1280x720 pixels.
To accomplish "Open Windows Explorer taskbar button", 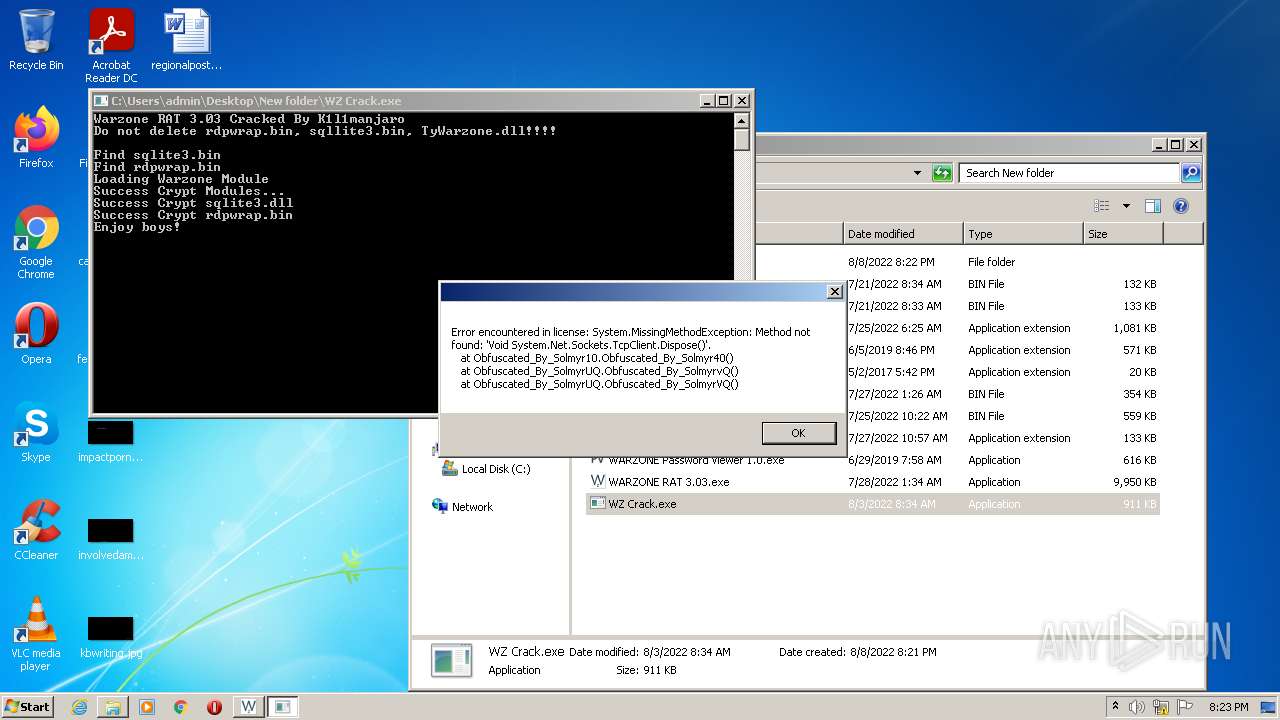I will tap(113, 707).
